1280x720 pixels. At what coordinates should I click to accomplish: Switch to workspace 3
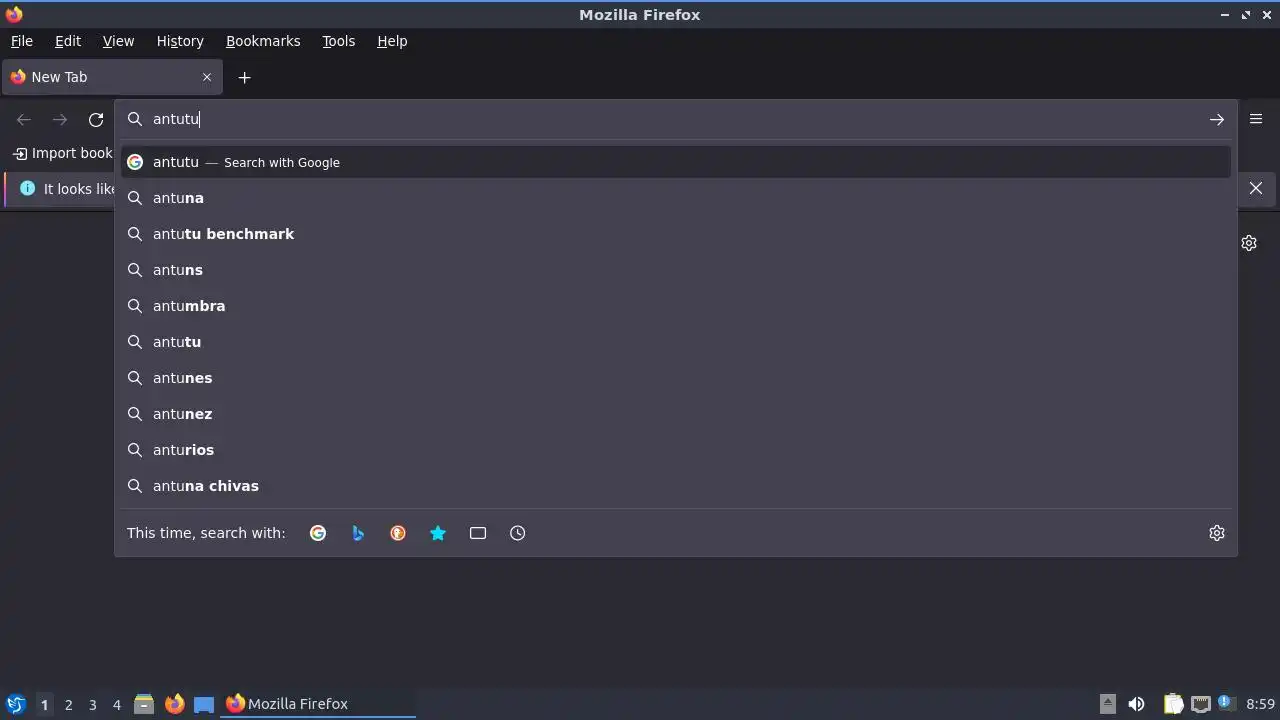[x=92, y=705]
